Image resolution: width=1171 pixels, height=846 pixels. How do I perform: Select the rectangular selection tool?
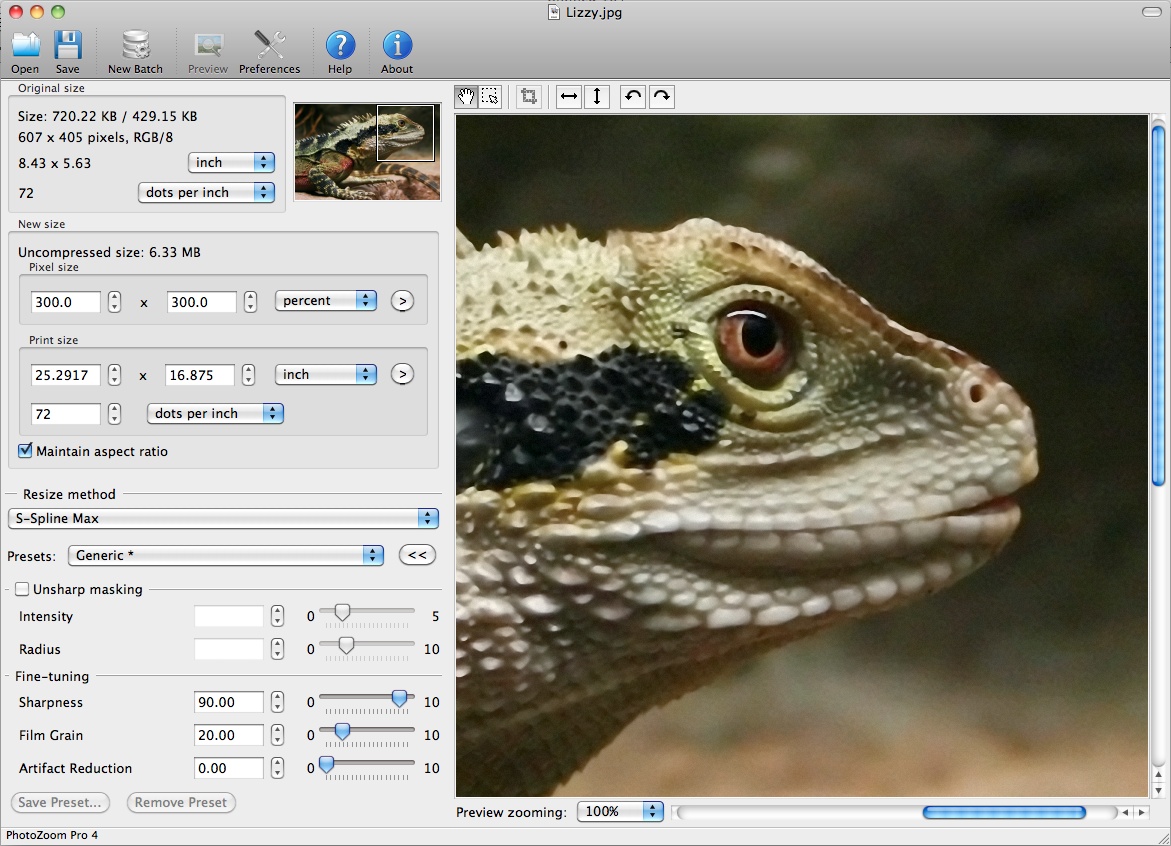tap(491, 96)
